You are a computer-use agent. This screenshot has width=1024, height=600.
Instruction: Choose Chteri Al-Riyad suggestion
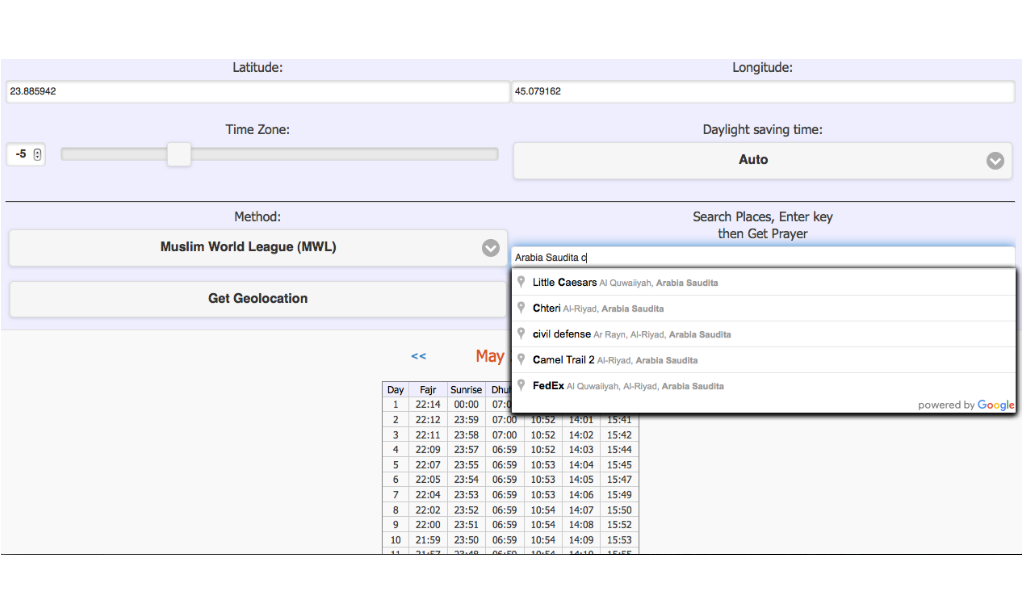click(763, 308)
